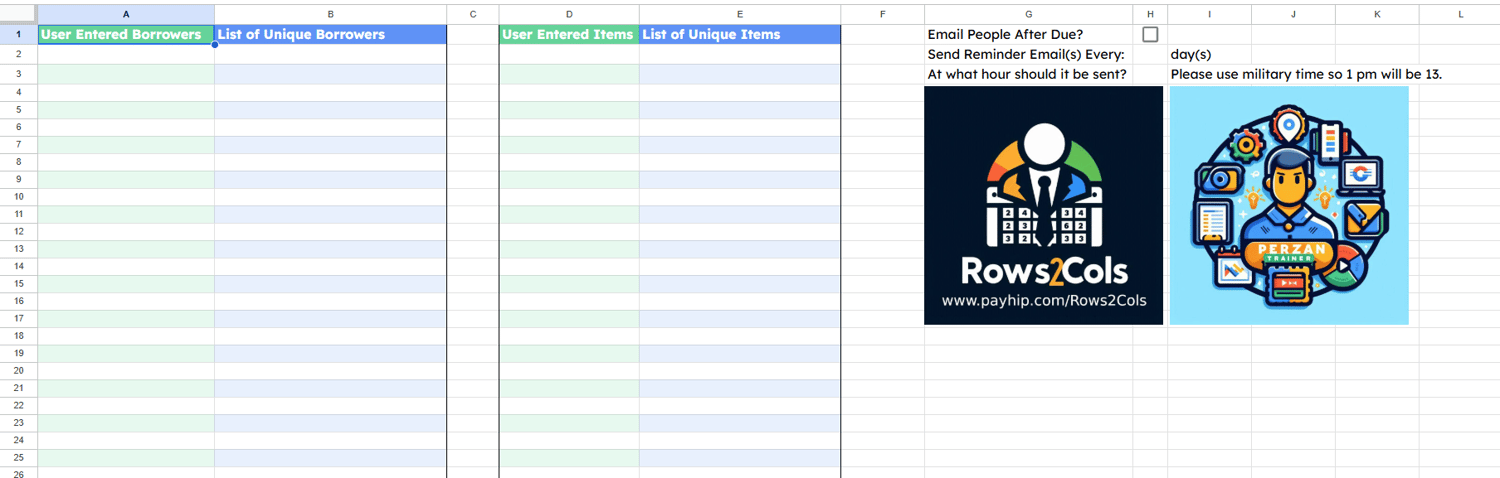Select column F header
1500x478 pixels.
click(883, 13)
